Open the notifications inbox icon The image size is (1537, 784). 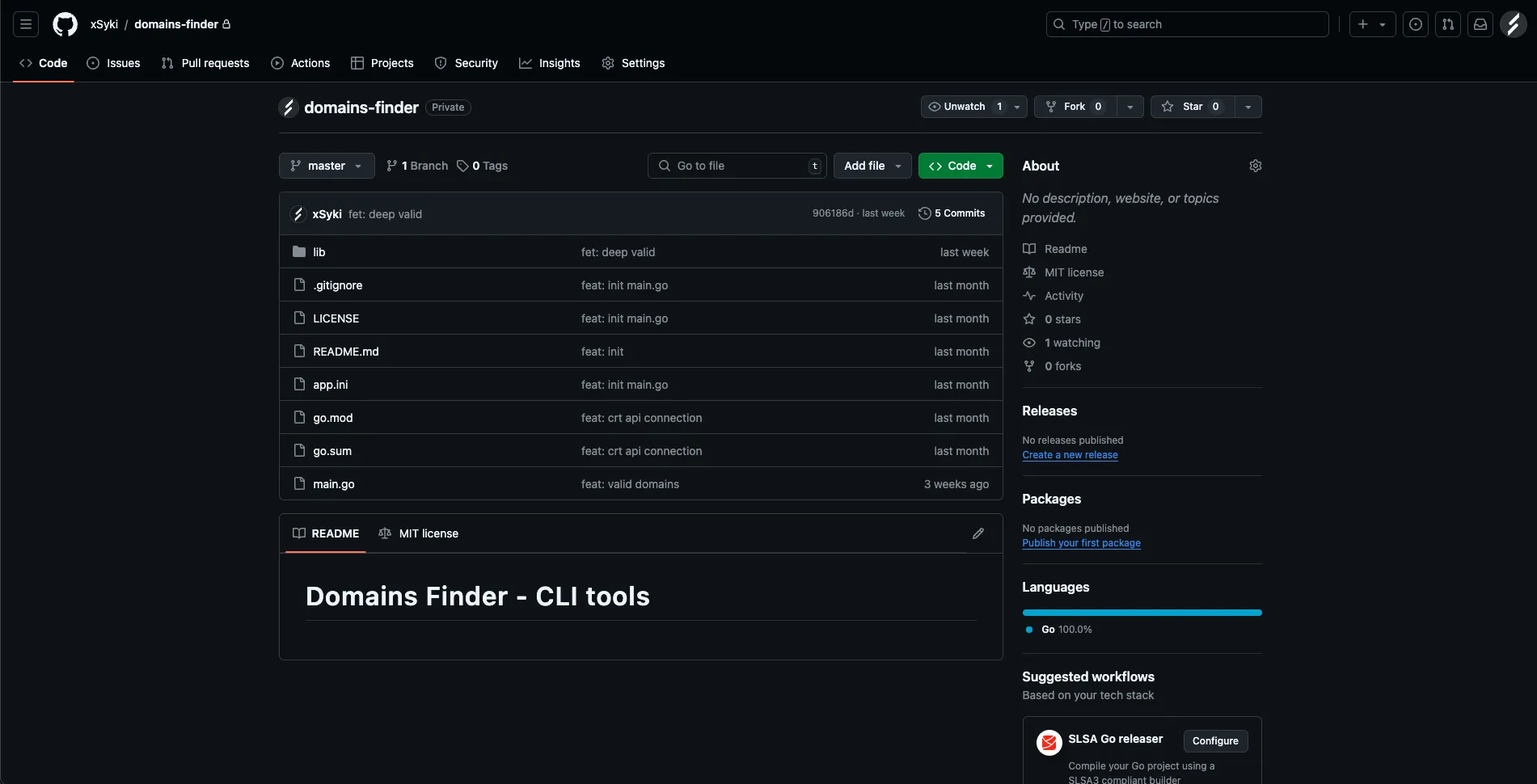click(1480, 24)
